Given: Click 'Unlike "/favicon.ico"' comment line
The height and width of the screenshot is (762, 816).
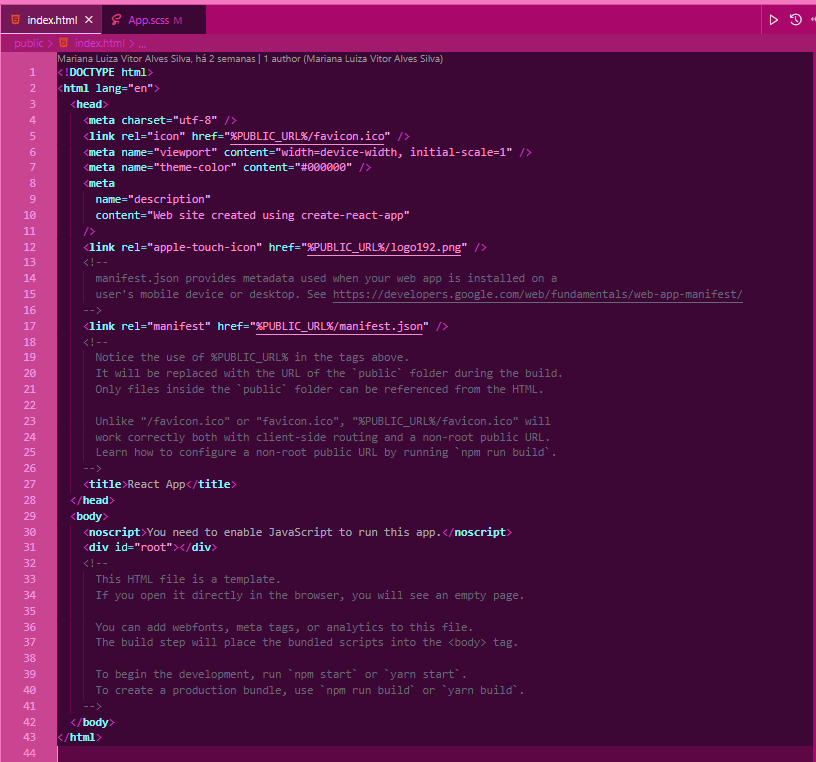Looking at the screenshot, I should pyautogui.click(x=323, y=421).
